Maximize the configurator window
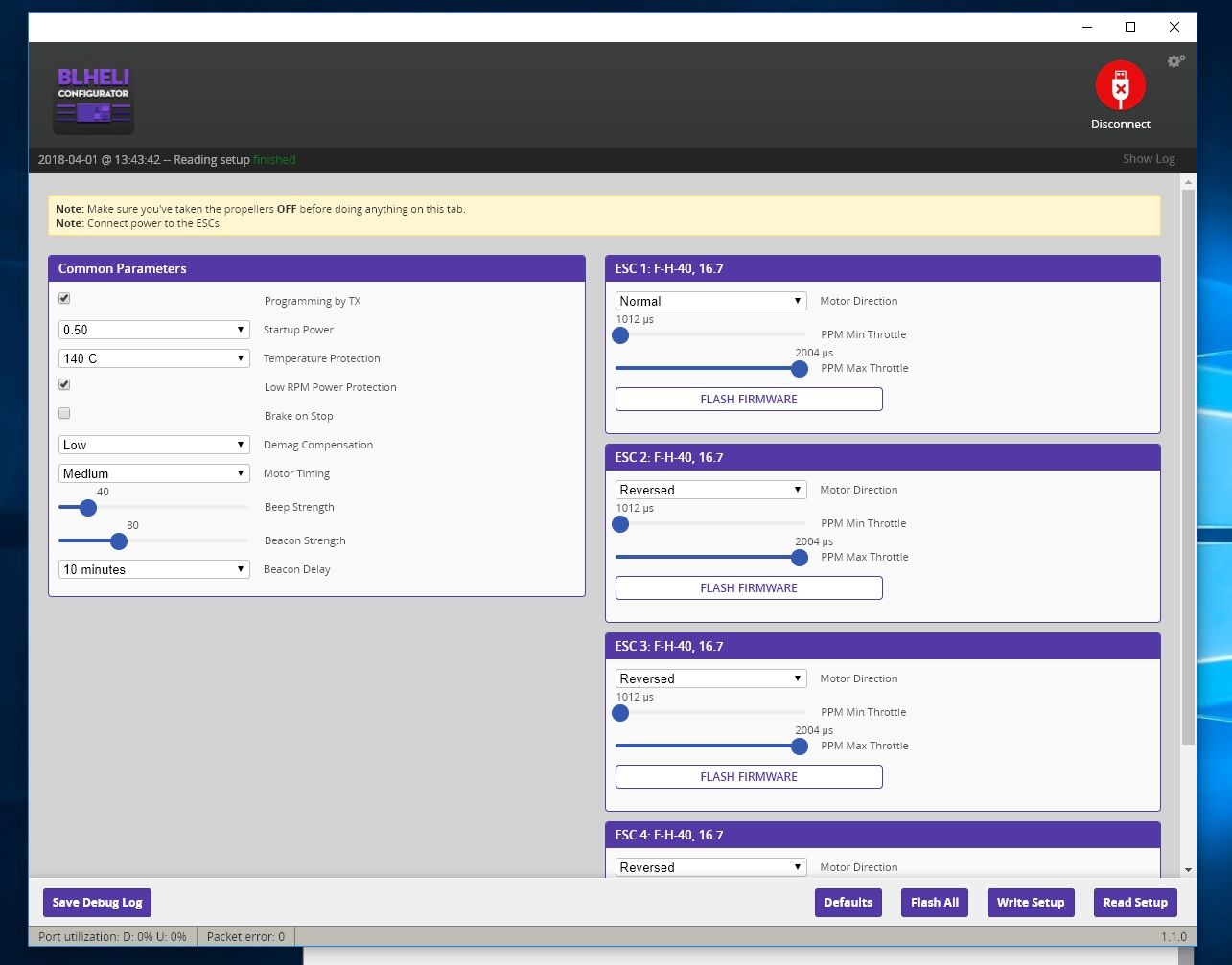 1130,27
